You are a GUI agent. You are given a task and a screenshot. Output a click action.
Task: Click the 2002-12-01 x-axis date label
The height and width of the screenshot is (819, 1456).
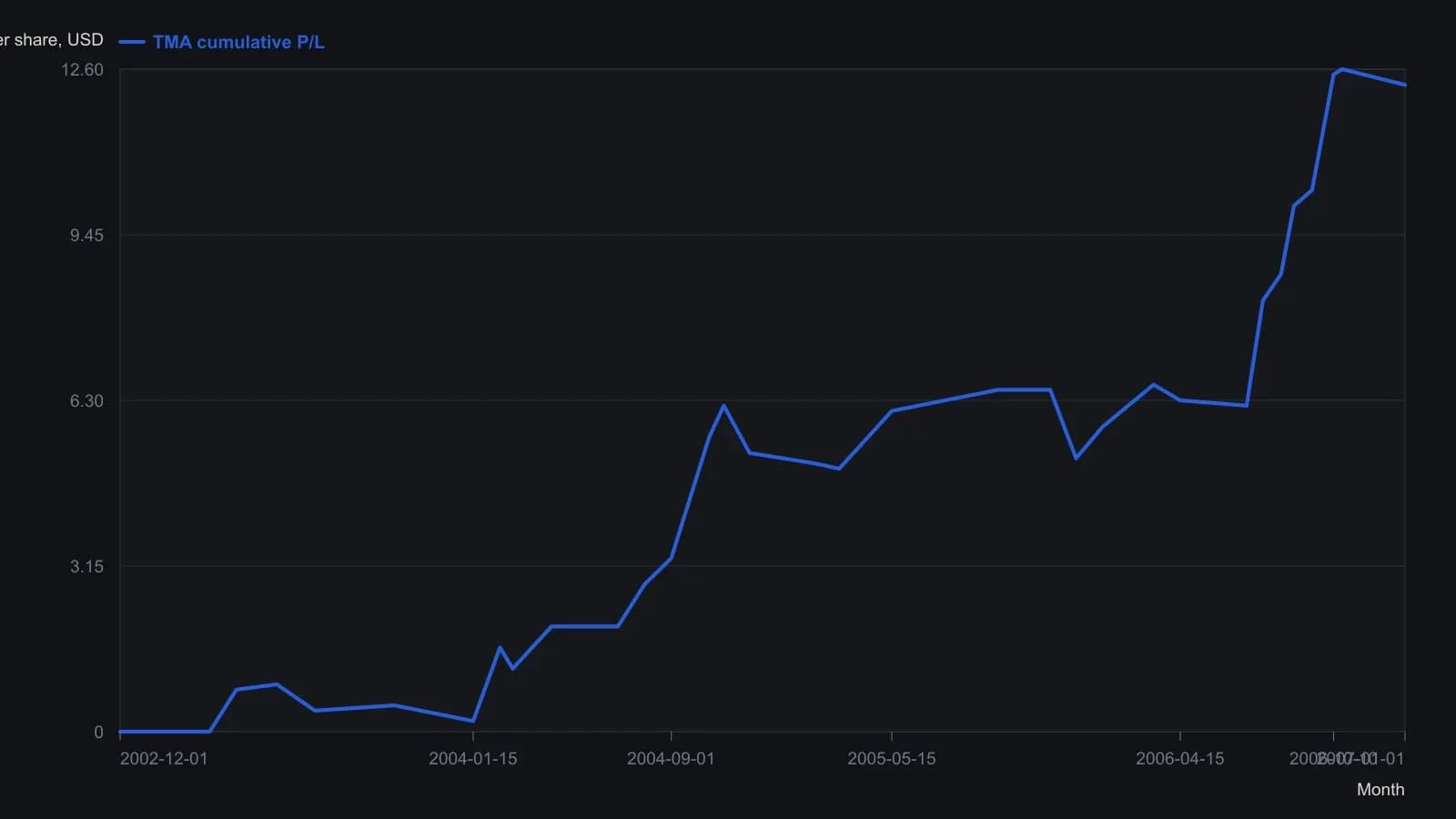(164, 759)
